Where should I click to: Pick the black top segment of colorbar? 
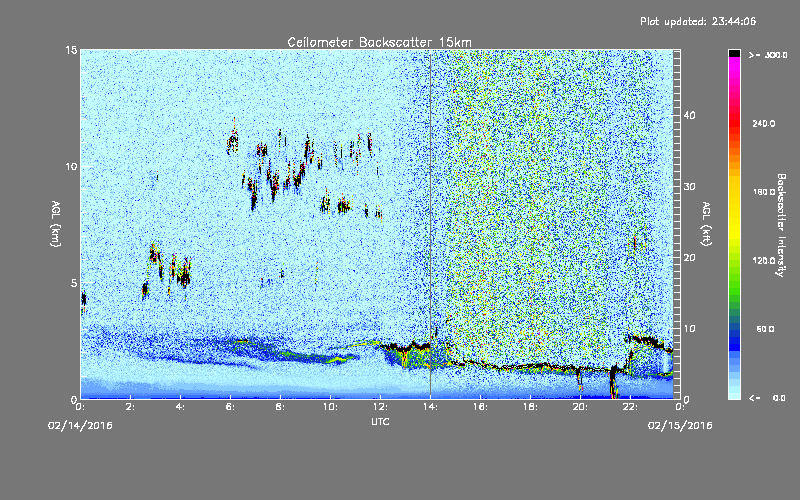pyautogui.click(x=734, y=53)
